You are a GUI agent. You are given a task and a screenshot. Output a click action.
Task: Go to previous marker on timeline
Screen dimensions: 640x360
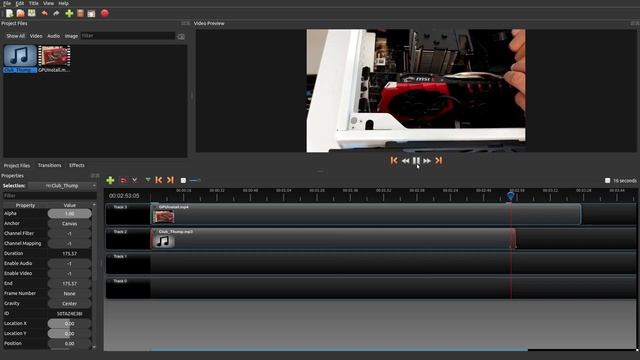(x=159, y=180)
